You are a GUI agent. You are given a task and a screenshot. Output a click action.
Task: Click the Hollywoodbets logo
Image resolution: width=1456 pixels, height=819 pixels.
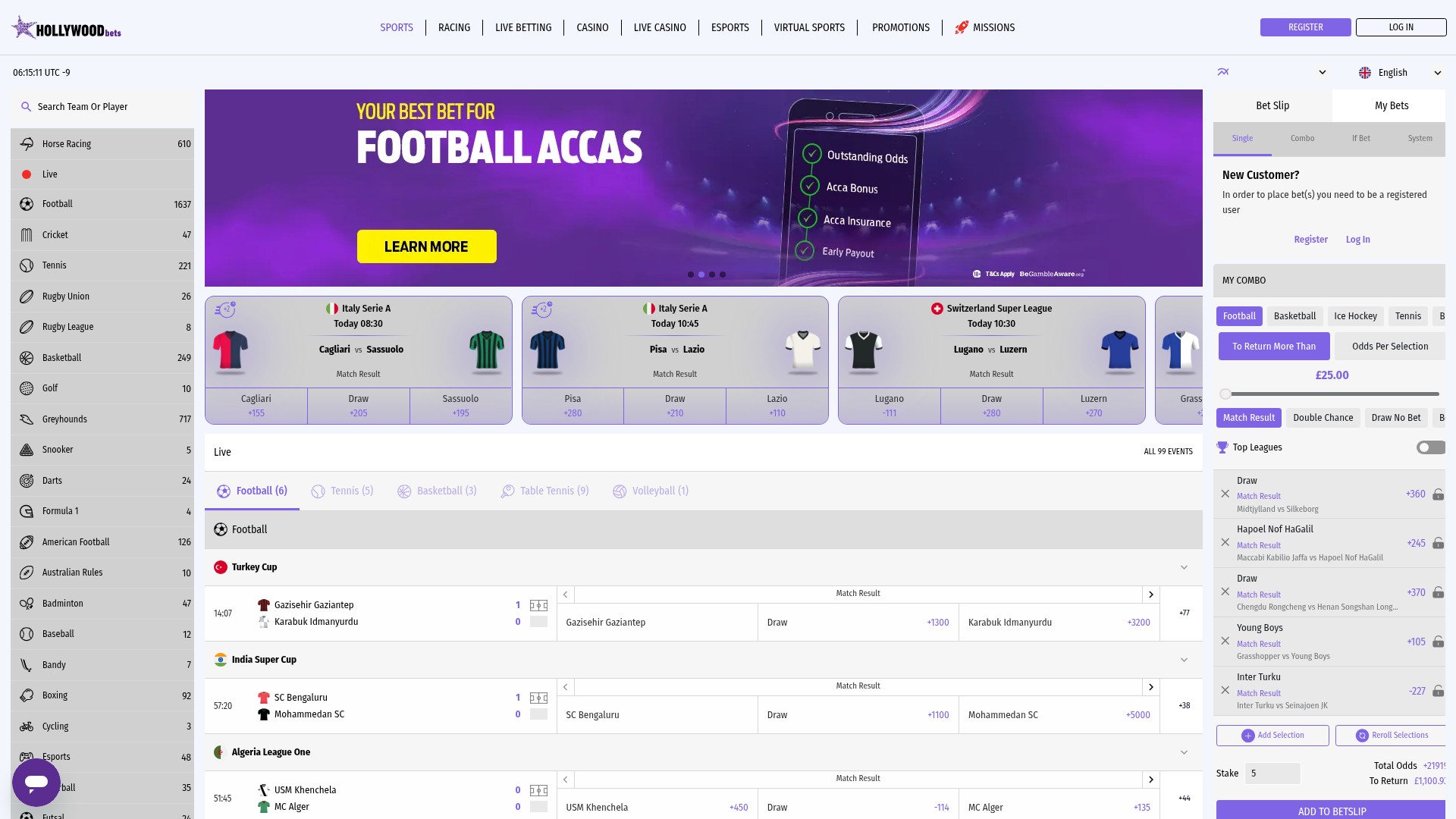tap(67, 28)
